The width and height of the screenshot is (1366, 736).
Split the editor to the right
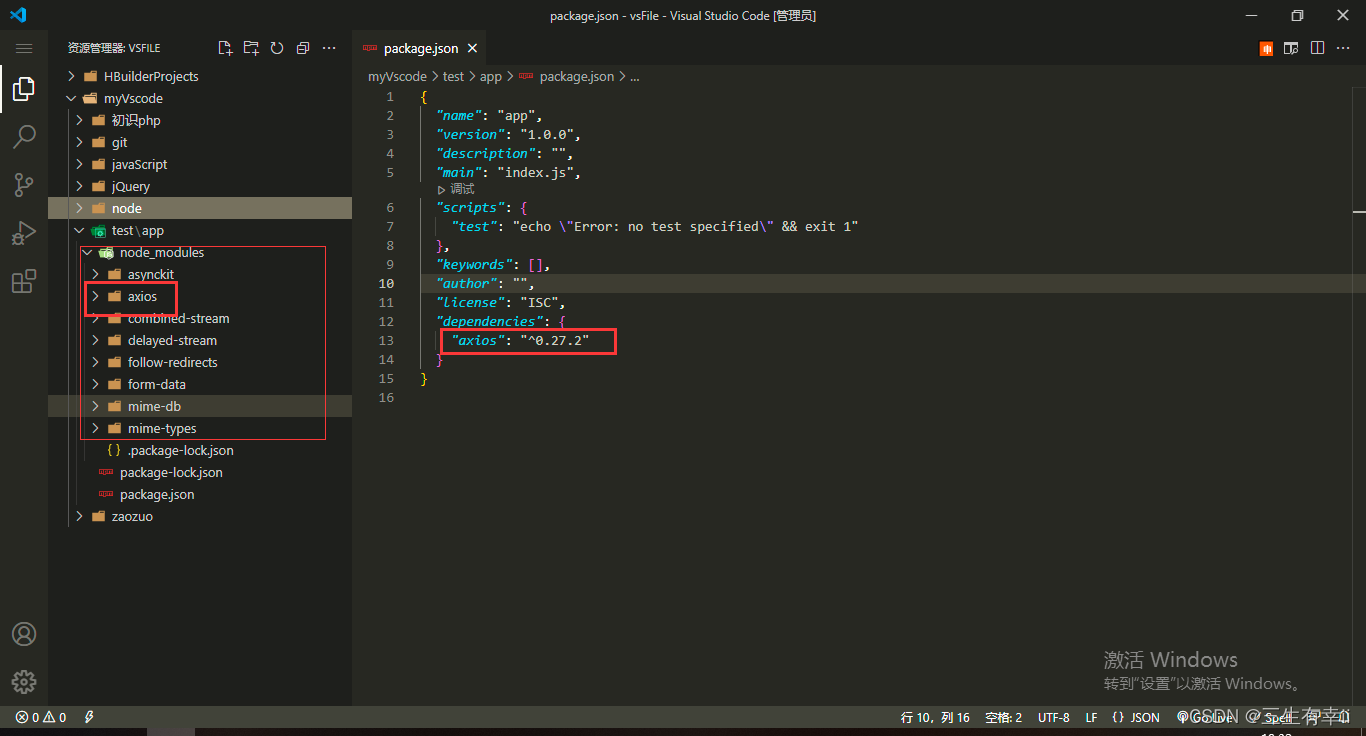pyautogui.click(x=1317, y=48)
